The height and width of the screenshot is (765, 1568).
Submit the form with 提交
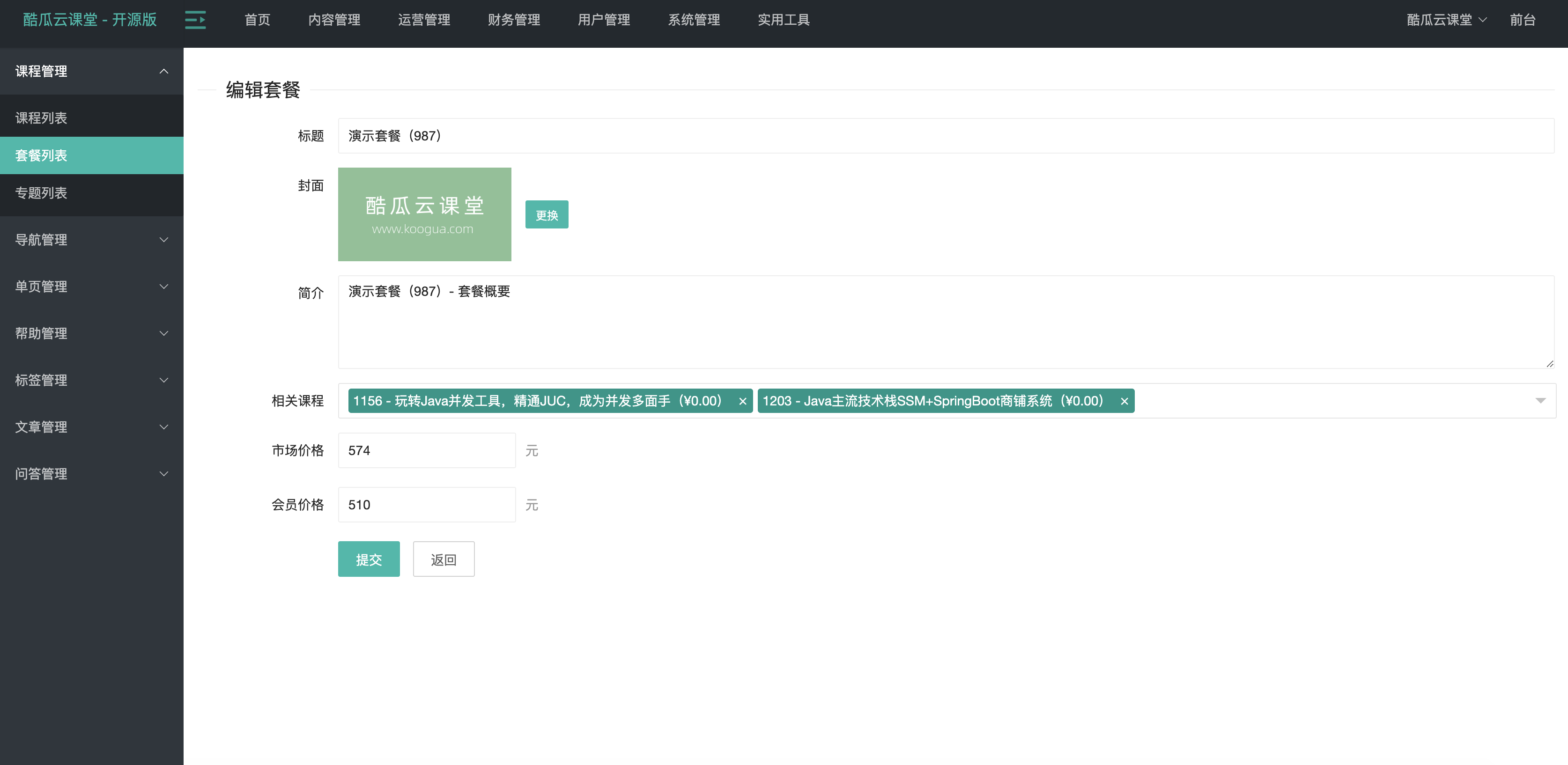click(369, 559)
